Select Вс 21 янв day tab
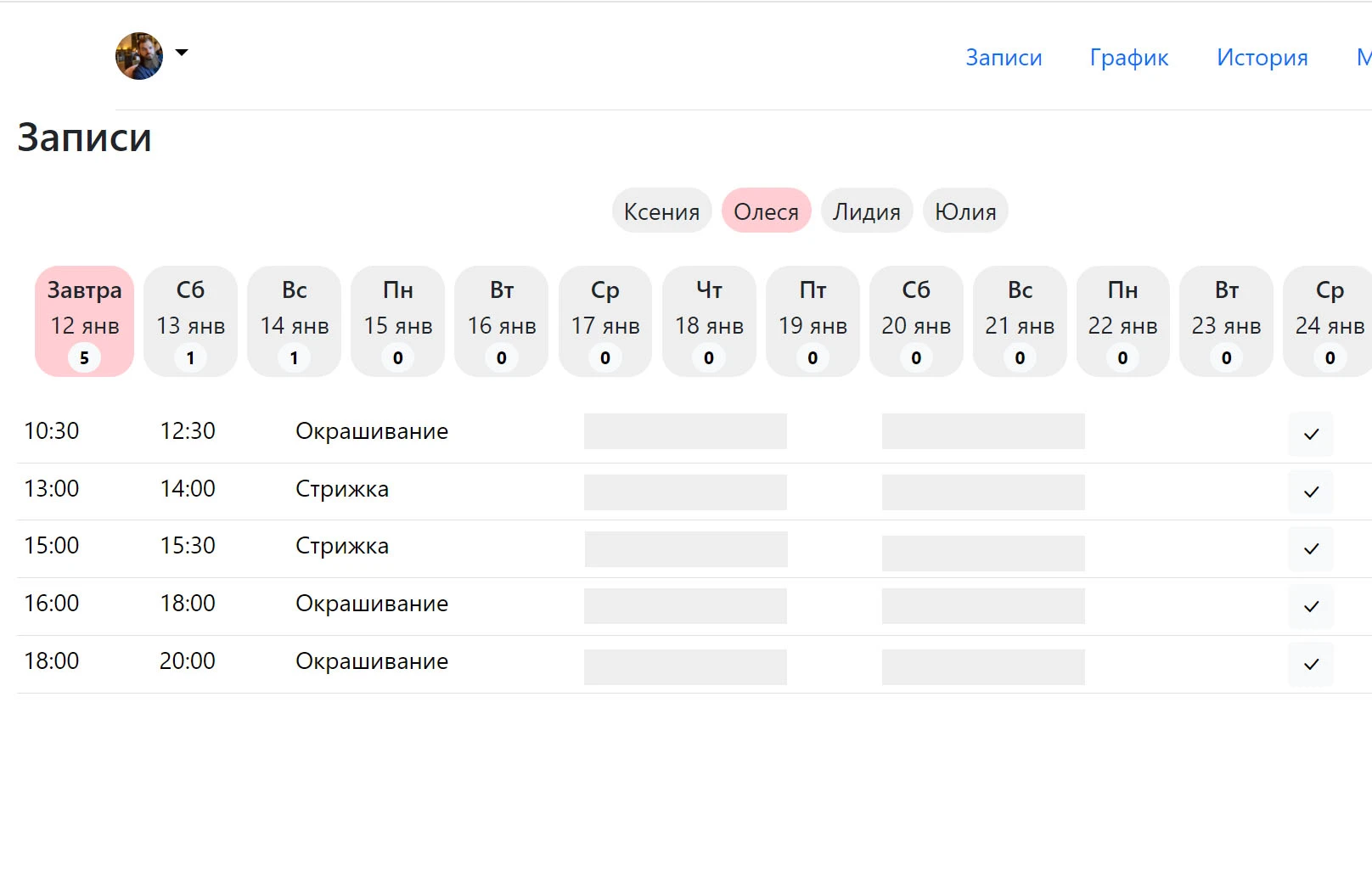Screen dimensions: 1372x871 1020,321
